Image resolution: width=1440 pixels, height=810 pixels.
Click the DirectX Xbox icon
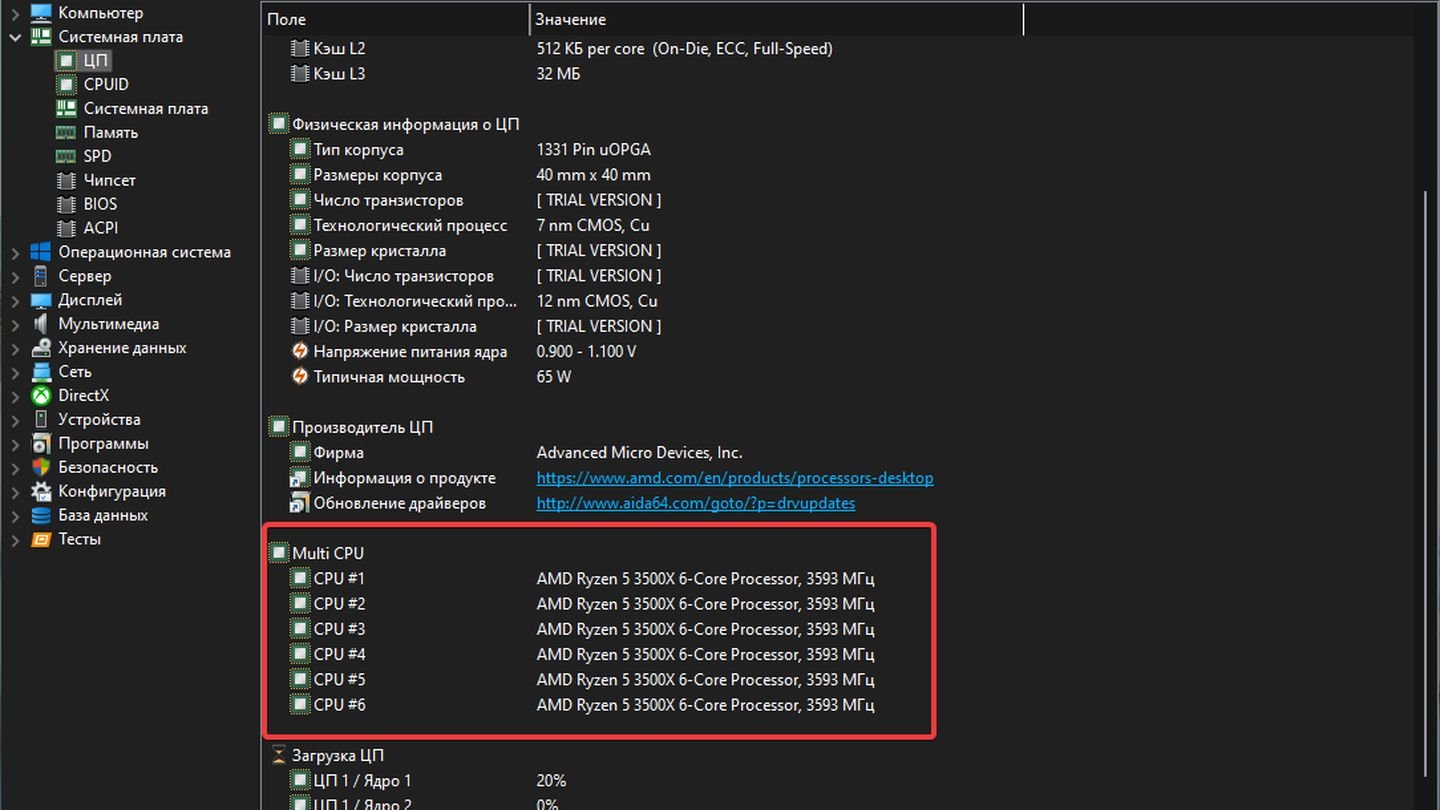point(41,396)
